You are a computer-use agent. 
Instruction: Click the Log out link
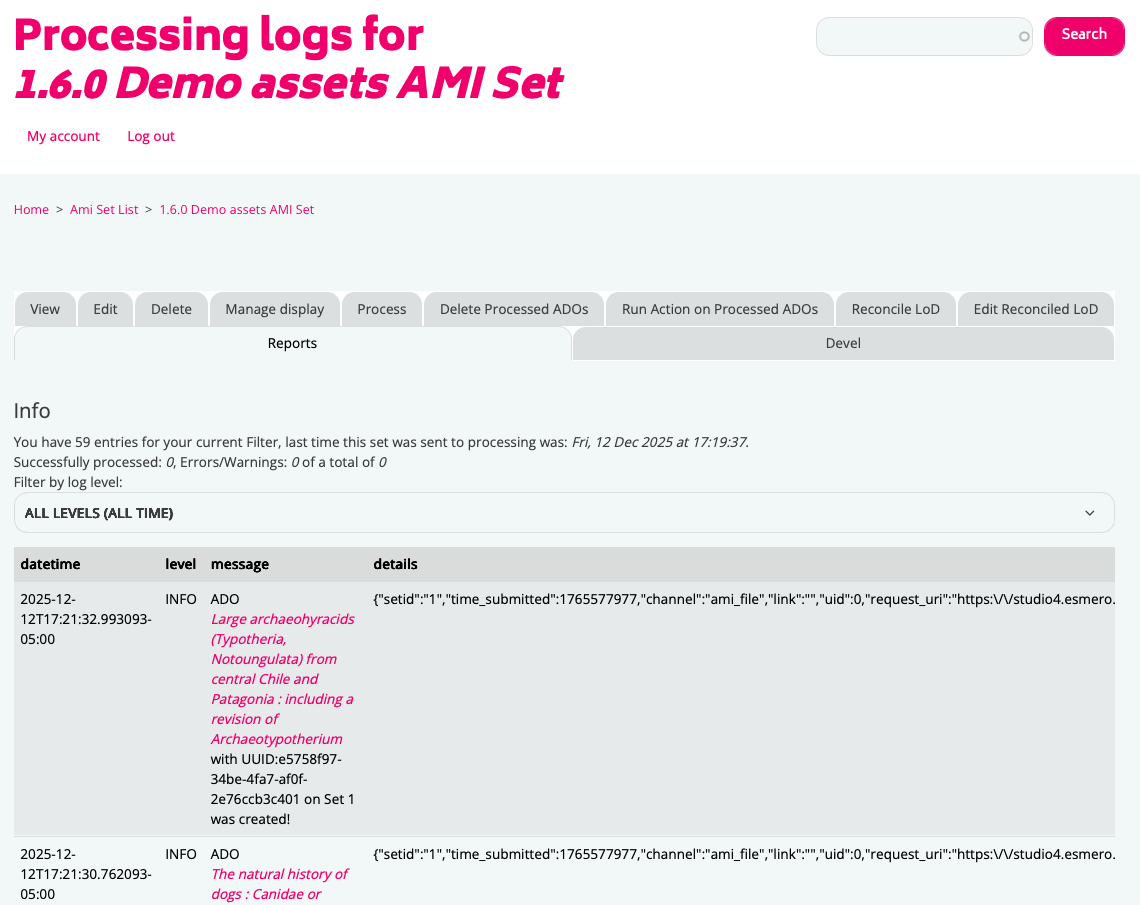coord(151,136)
